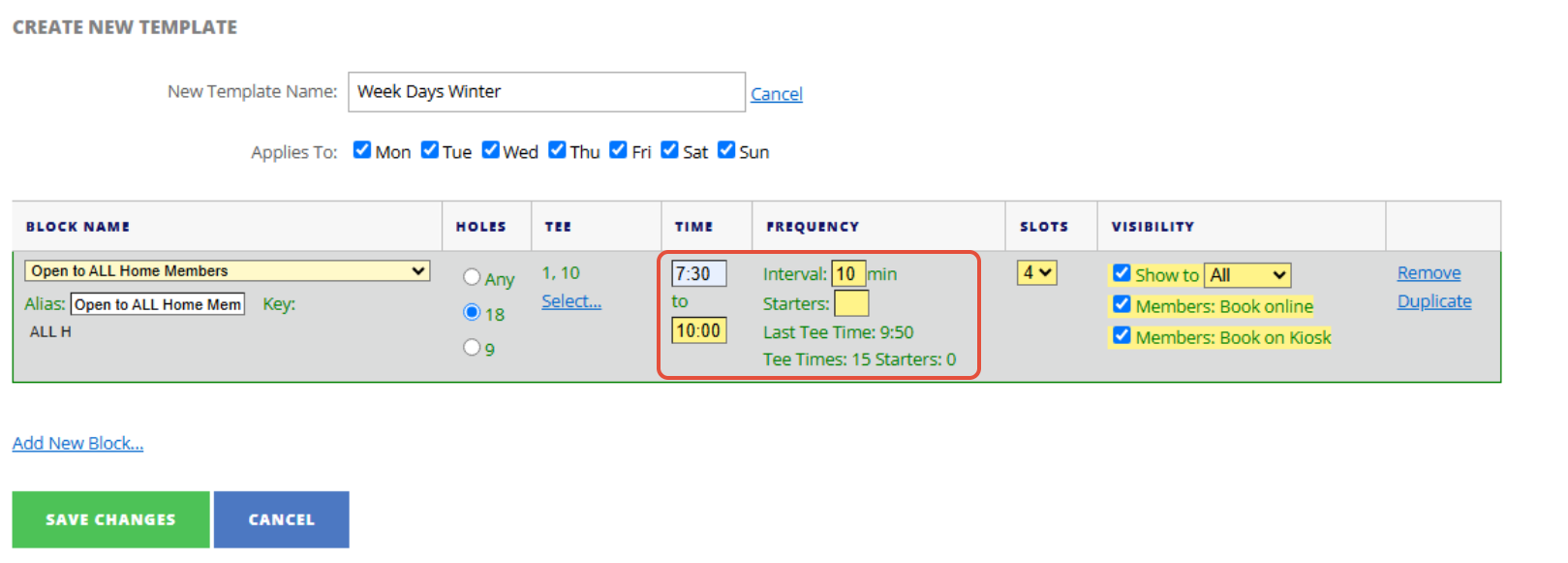Select the 18 holes radio button
1568x563 pixels.
[x=472, y=312]
